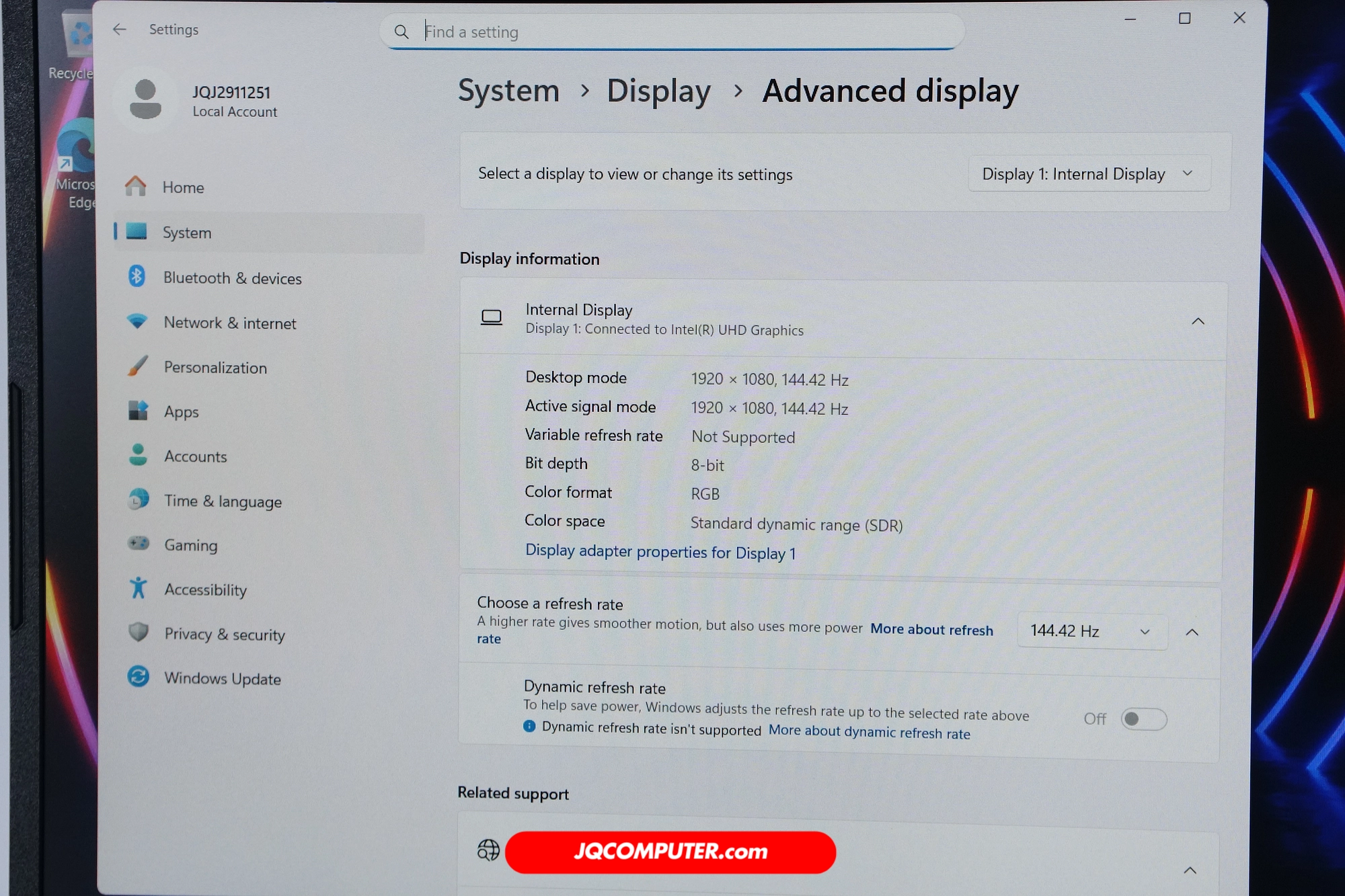Click the Find a setting search field
1345x896 pixels.
point(672,31)
